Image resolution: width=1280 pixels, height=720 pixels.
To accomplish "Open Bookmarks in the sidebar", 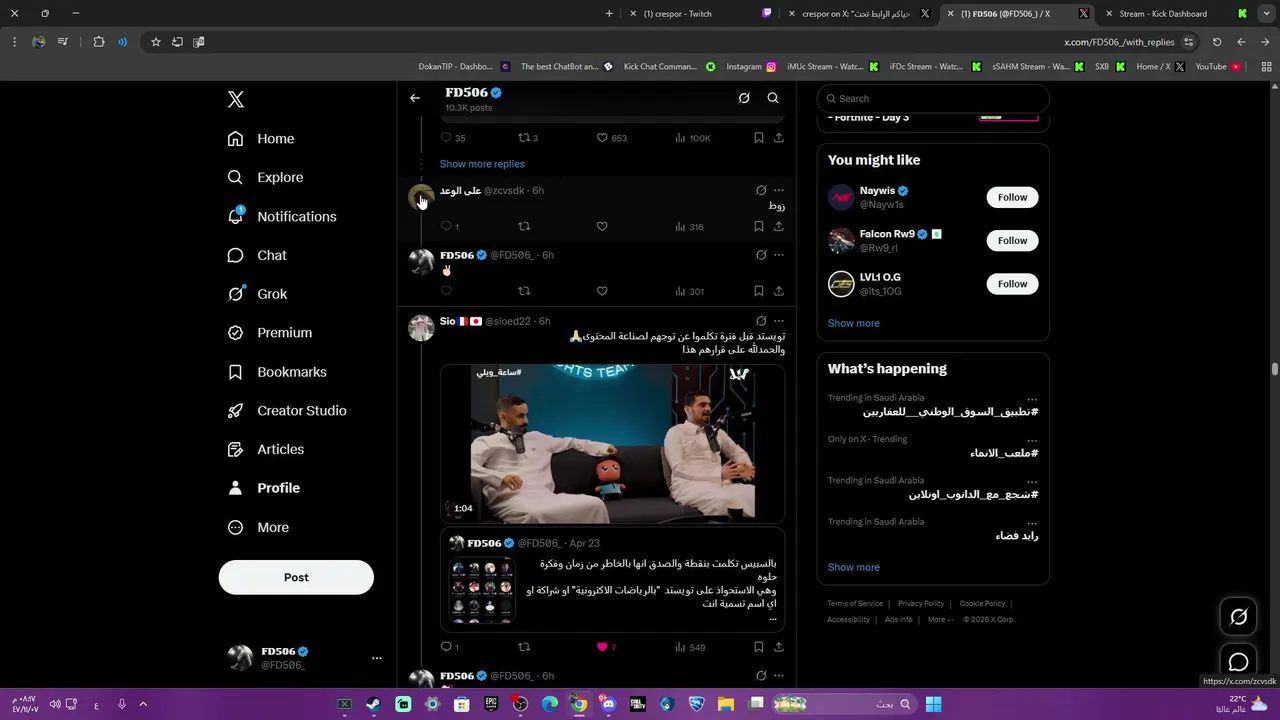I will (x=278, y=372).
